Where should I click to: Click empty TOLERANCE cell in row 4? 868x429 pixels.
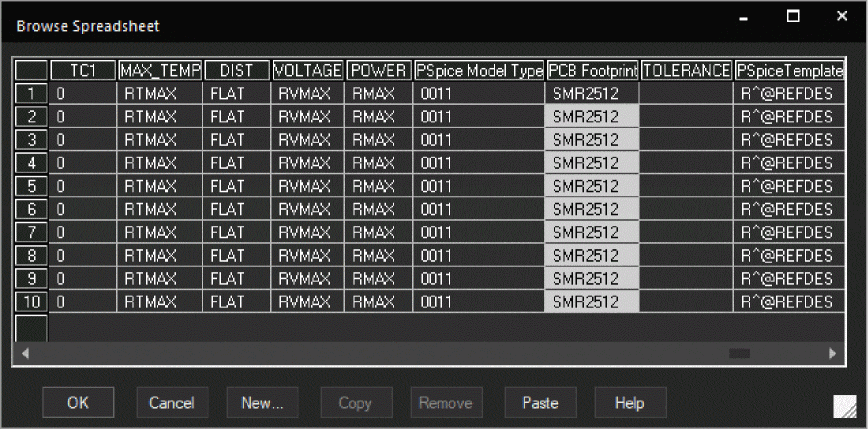tap(687, 163)
